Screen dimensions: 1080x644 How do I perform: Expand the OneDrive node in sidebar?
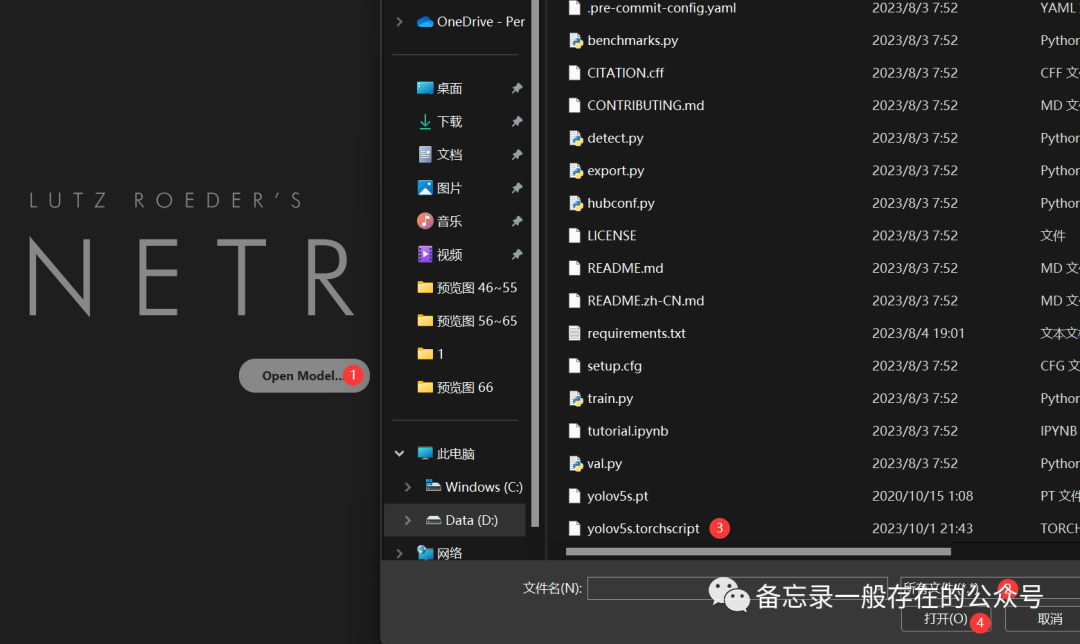point(399,22)
